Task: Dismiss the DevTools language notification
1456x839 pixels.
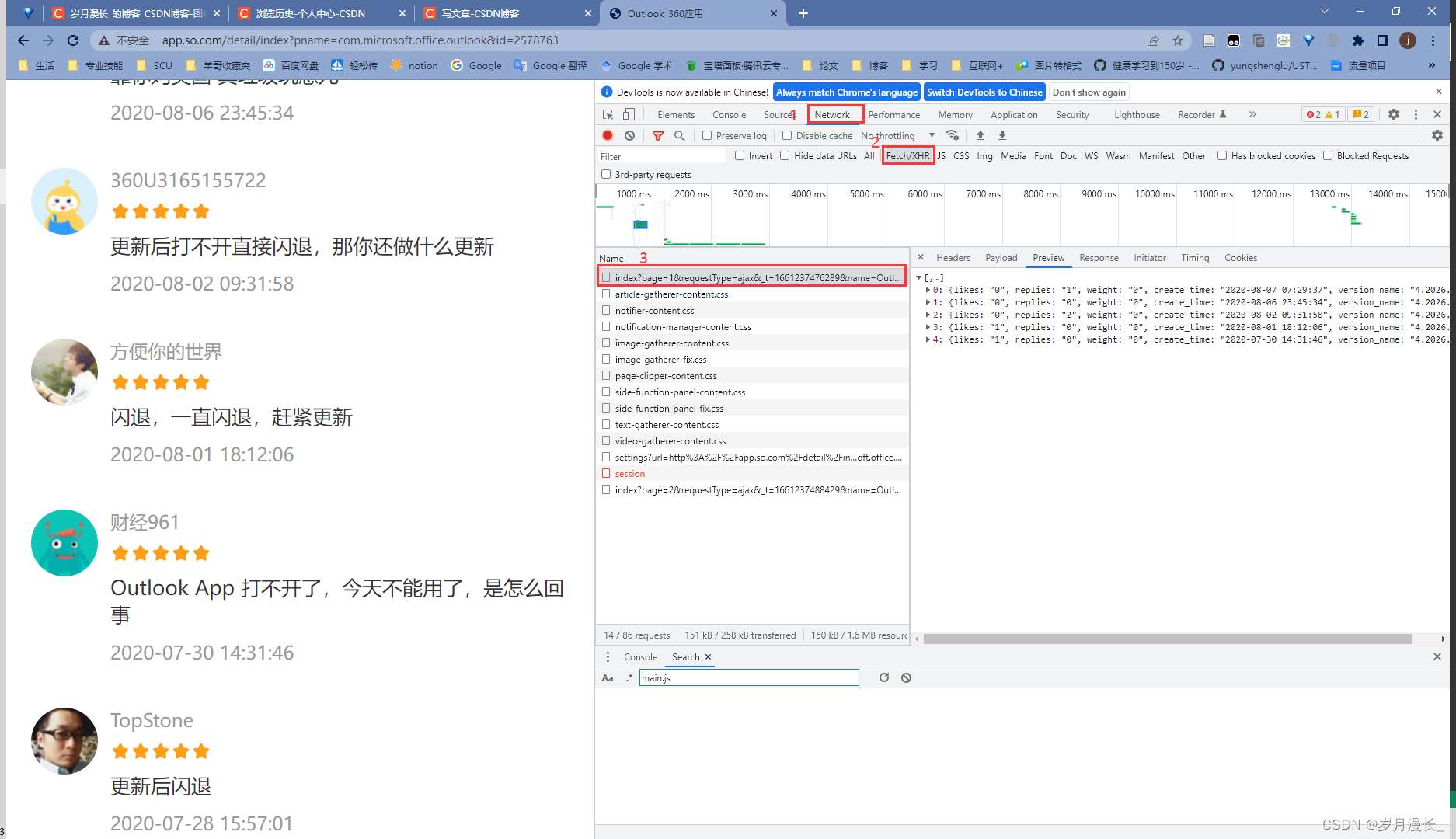Action: (1439, 92)
